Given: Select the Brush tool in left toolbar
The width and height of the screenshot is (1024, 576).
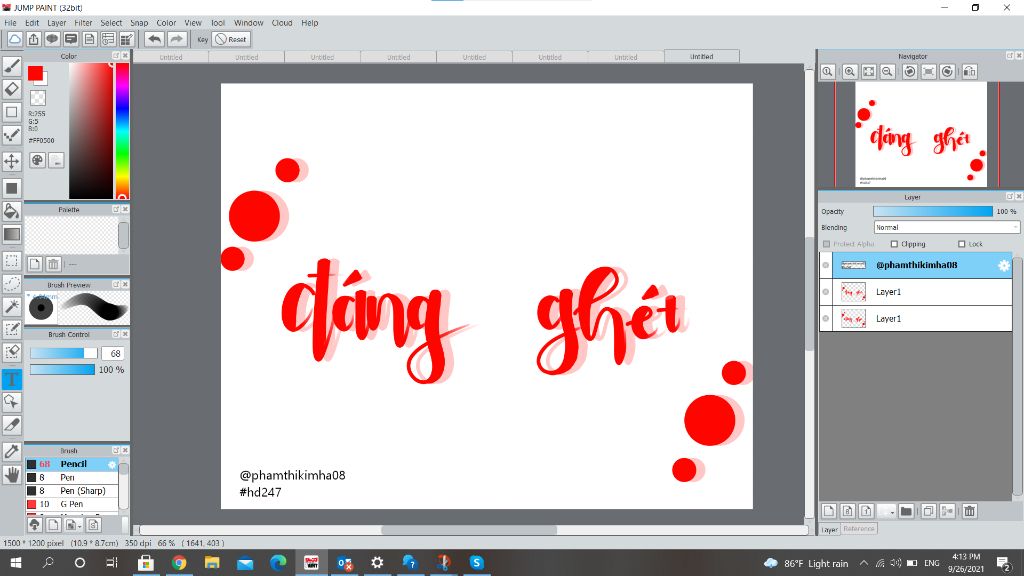Looking at the screenshot, I should click(x=12, y=65).
